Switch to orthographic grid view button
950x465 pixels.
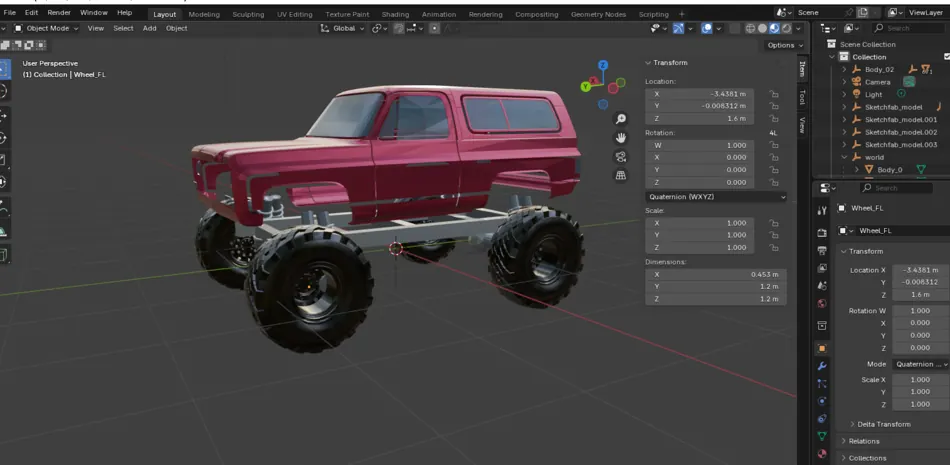point(620,175)
